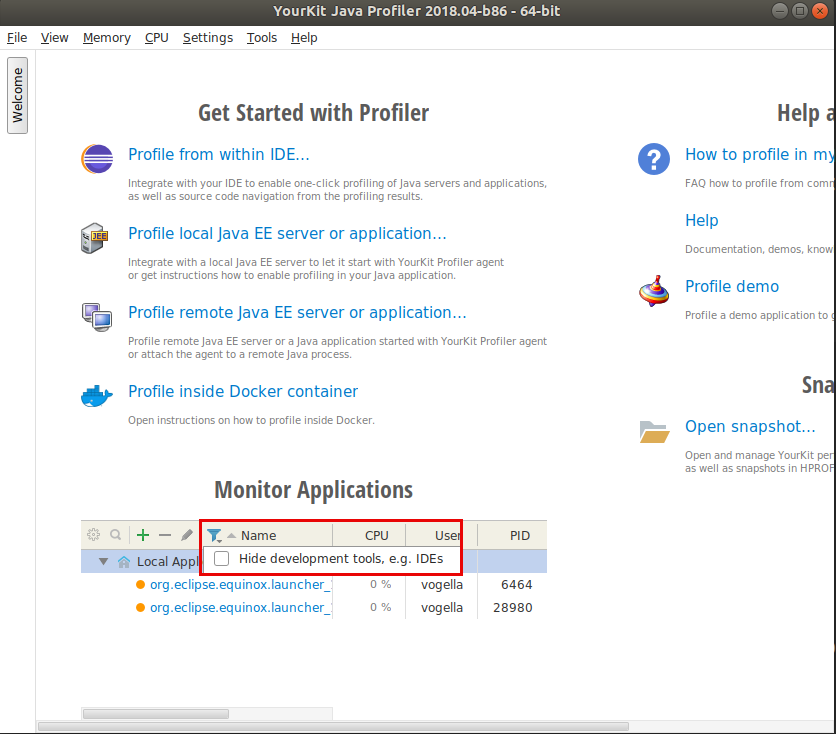Click vogella user cell for PID 6464
Viewport: 836px width, 734px height.
pos(441,585)
